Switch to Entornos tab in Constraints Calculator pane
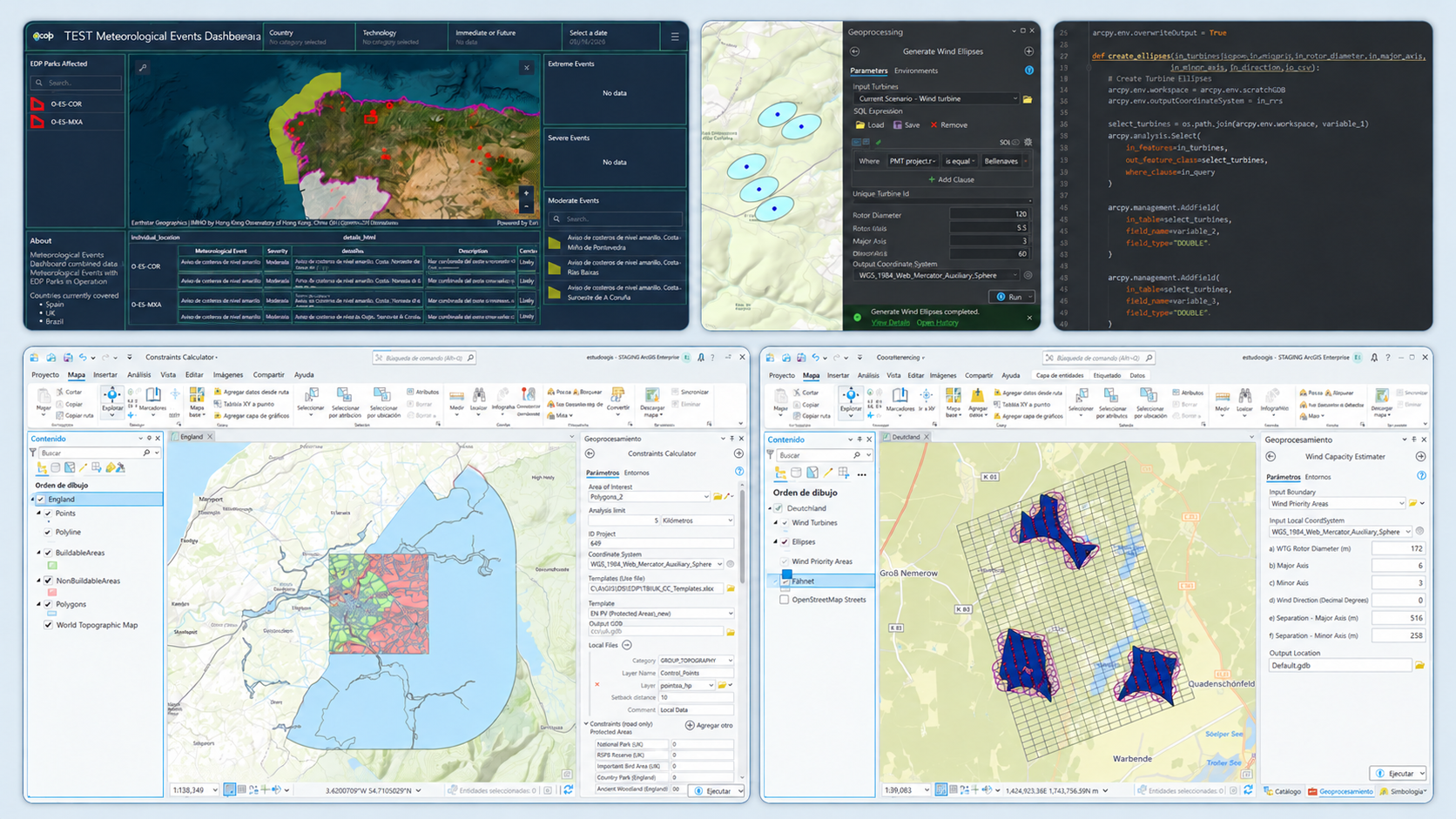Image resolution: width=1456 pixels, height=819 pixels. point(637,473)
